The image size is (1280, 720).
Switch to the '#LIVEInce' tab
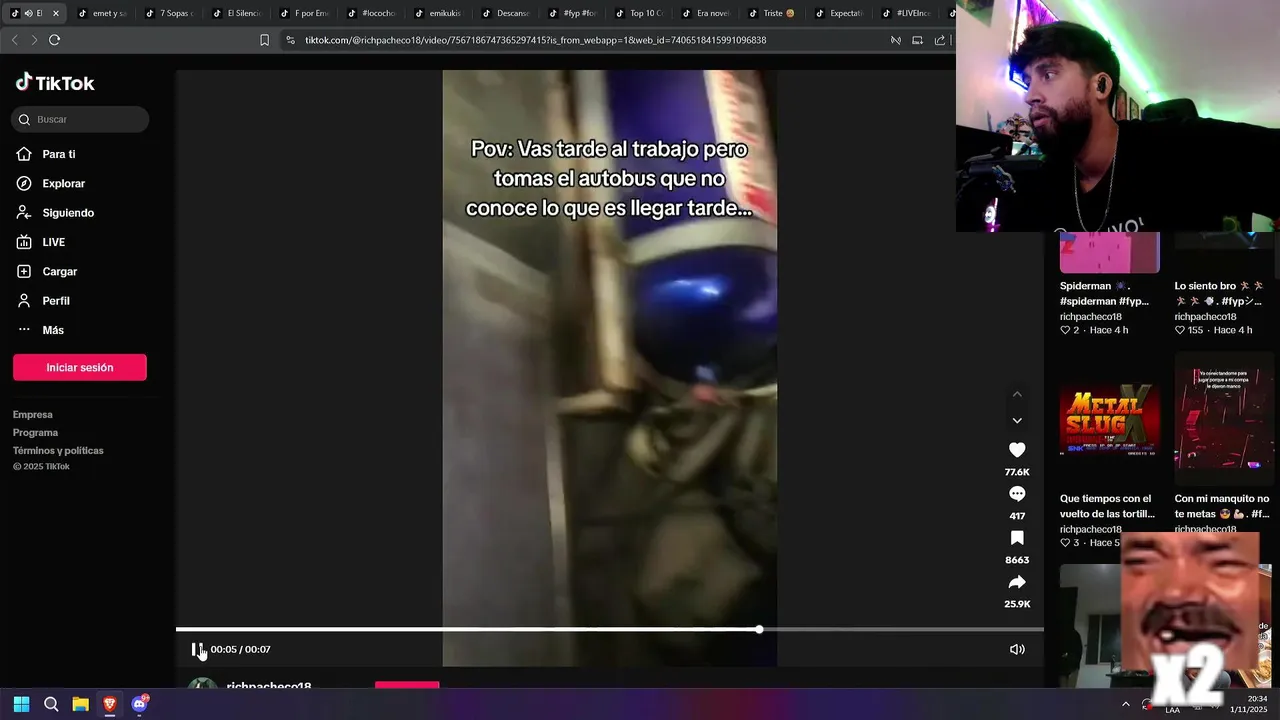[908, 13]
